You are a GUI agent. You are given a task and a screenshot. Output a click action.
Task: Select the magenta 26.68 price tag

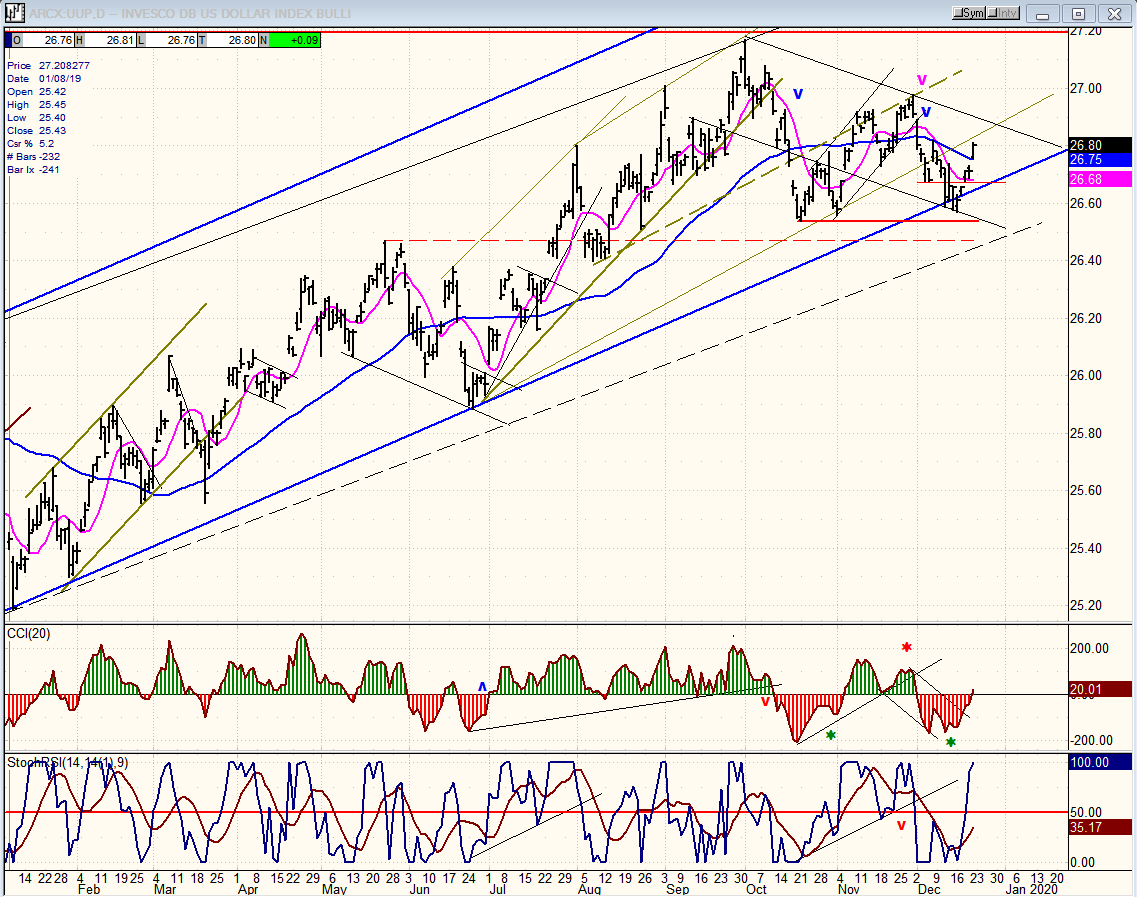[x=1098, y=179]
